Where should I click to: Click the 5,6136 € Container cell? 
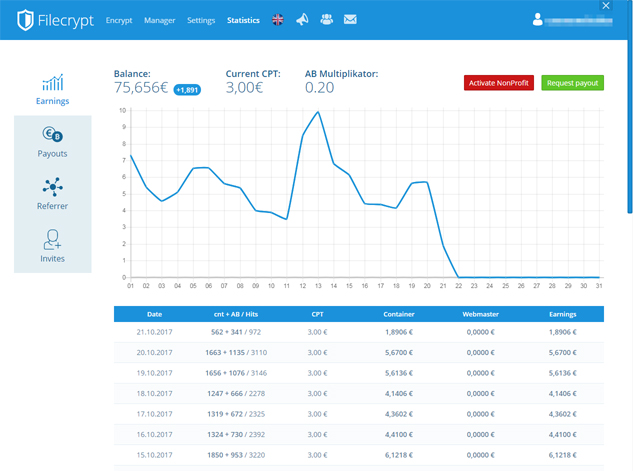click(399, 373)
